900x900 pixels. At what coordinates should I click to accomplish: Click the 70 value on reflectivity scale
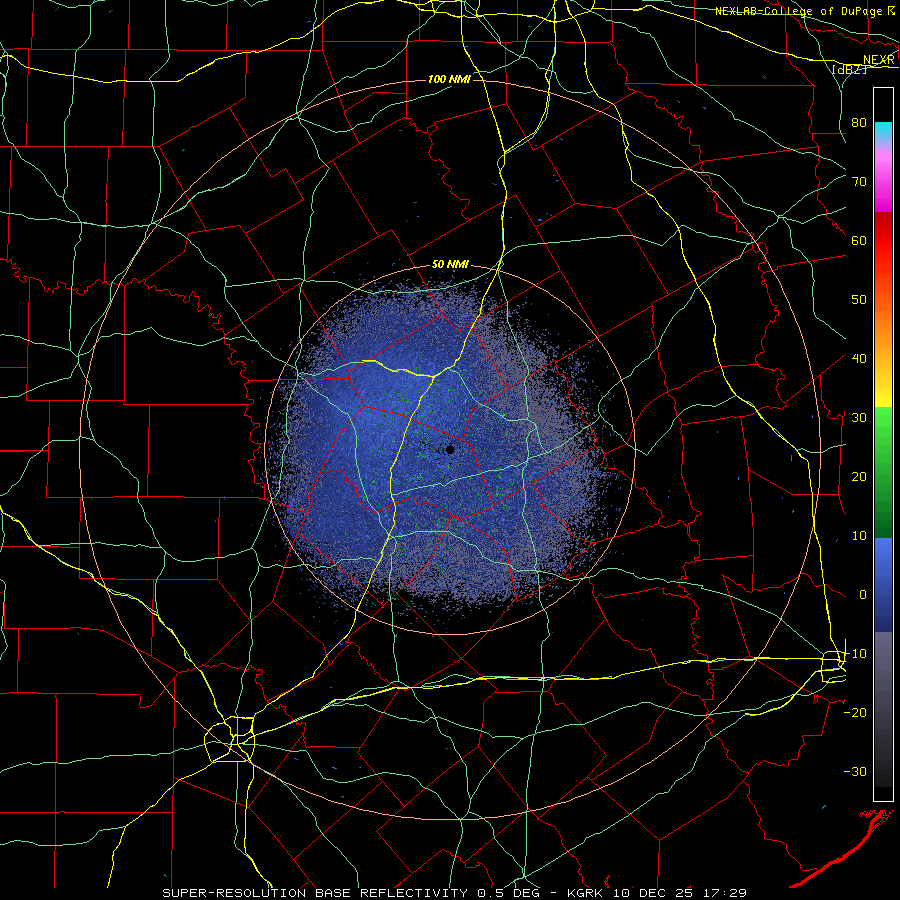point(859,182)
